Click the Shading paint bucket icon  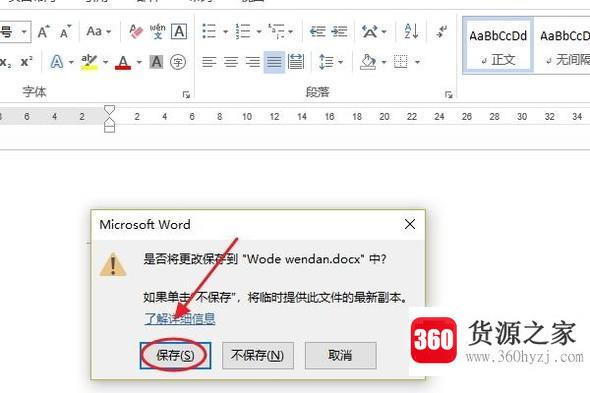click(x=368, y=62)
